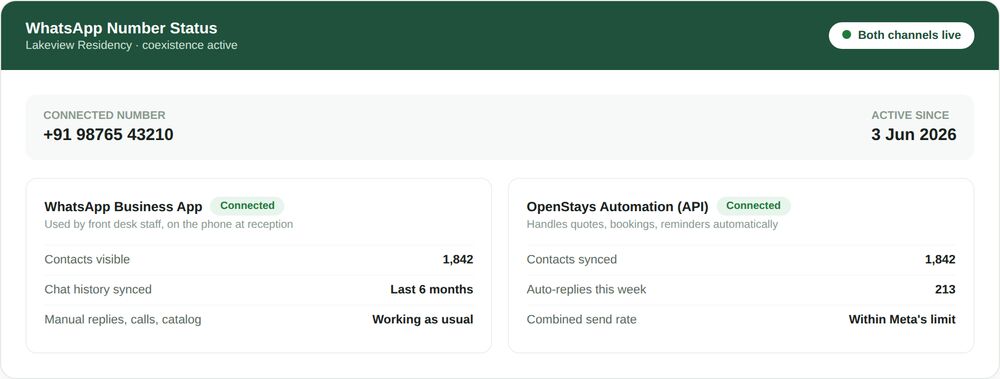Select the WhatsApp Number Status heading
Image resolution: width=1000 pixels, height=379 pixels.
click(x=121, y=28)
